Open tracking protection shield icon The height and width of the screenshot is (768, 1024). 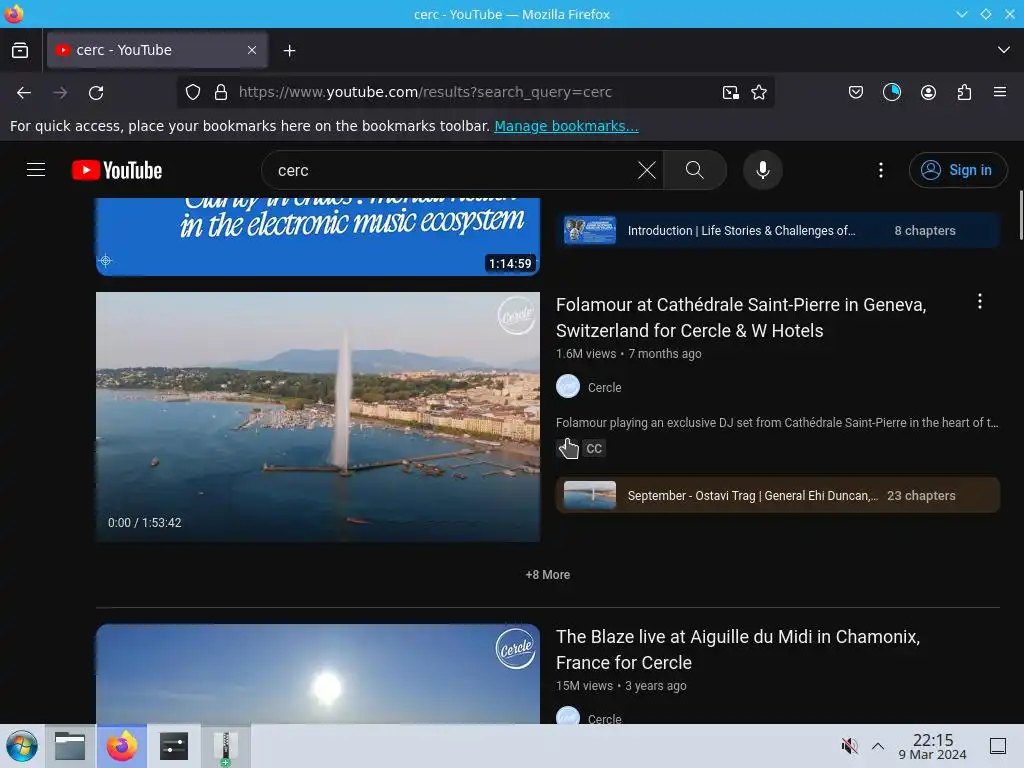click(193, 93)
